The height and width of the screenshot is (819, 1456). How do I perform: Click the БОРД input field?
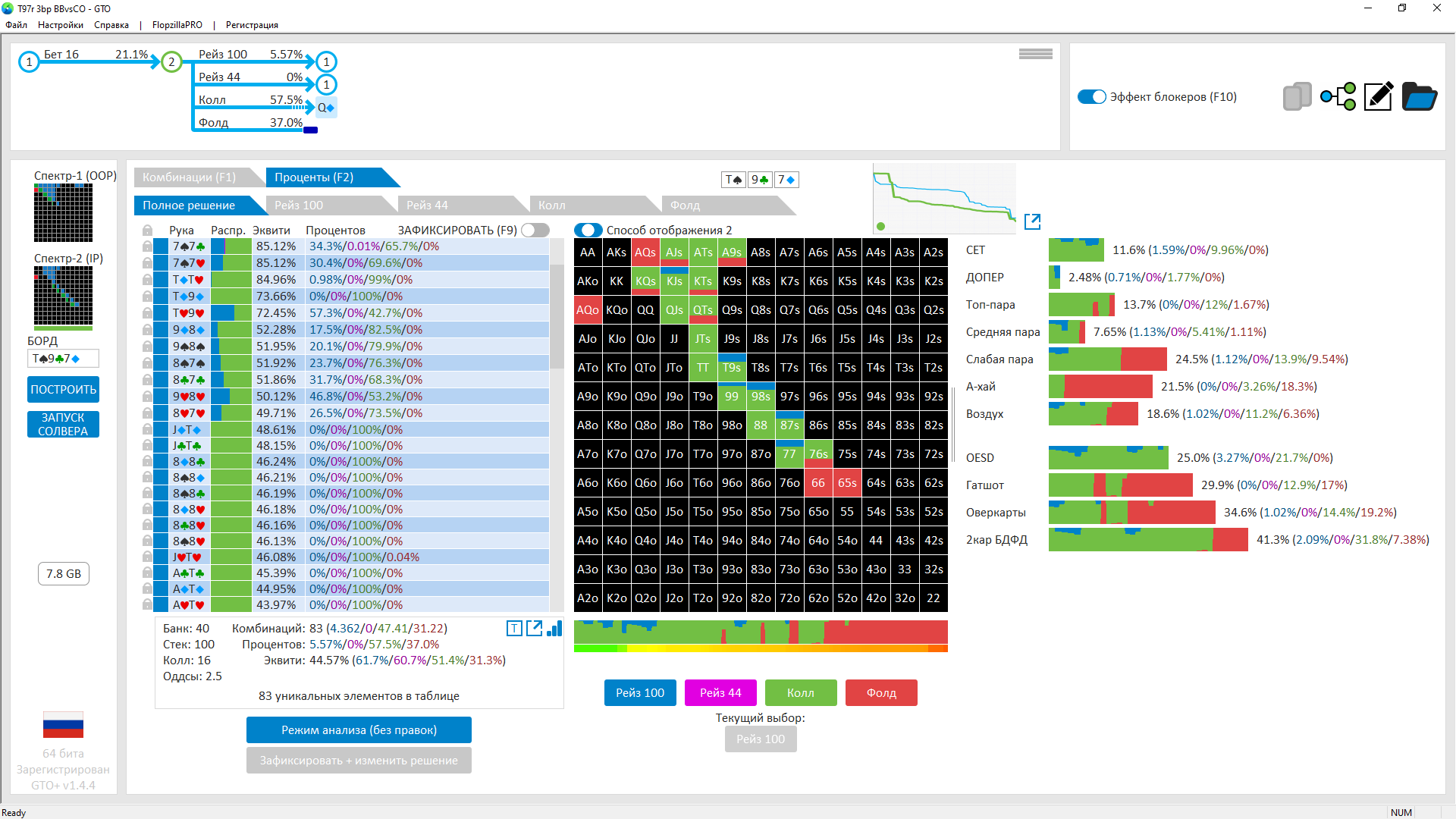63,359
